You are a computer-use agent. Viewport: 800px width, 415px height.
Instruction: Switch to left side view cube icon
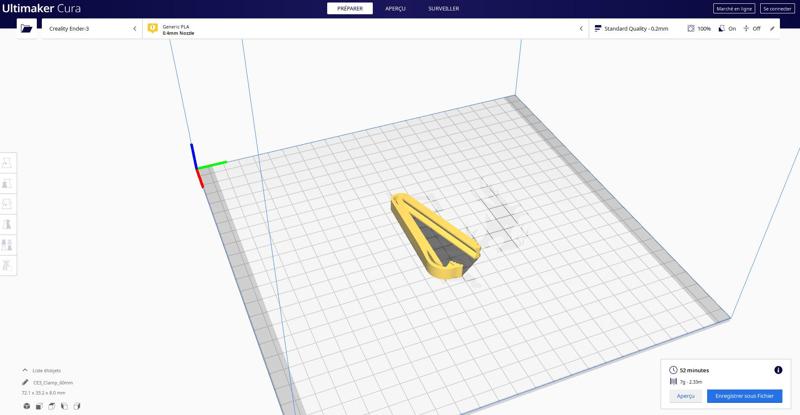pos(64,406)
